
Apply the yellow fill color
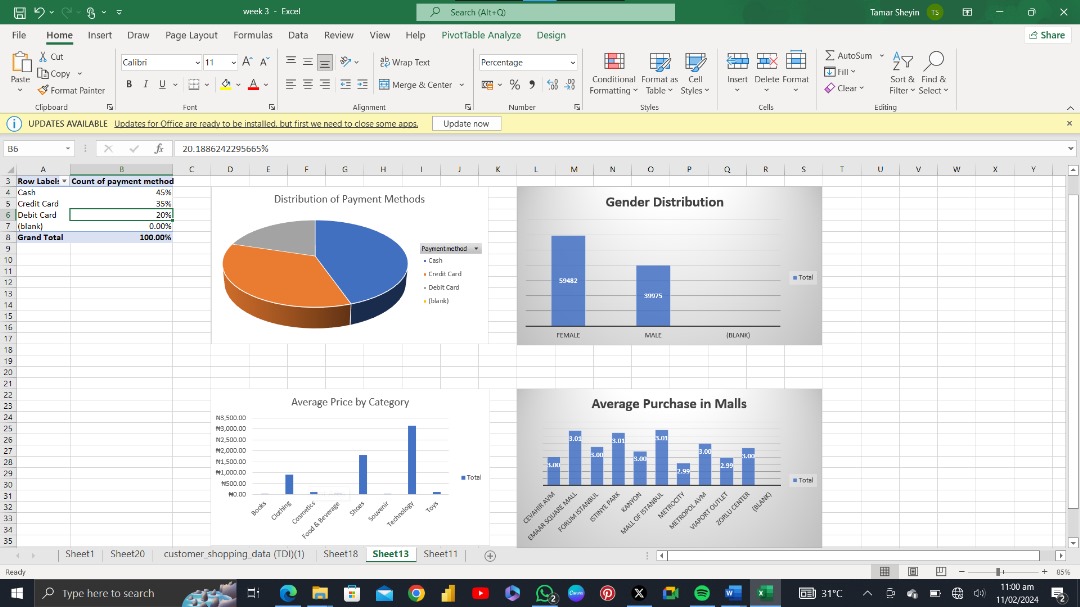(225, 84)
